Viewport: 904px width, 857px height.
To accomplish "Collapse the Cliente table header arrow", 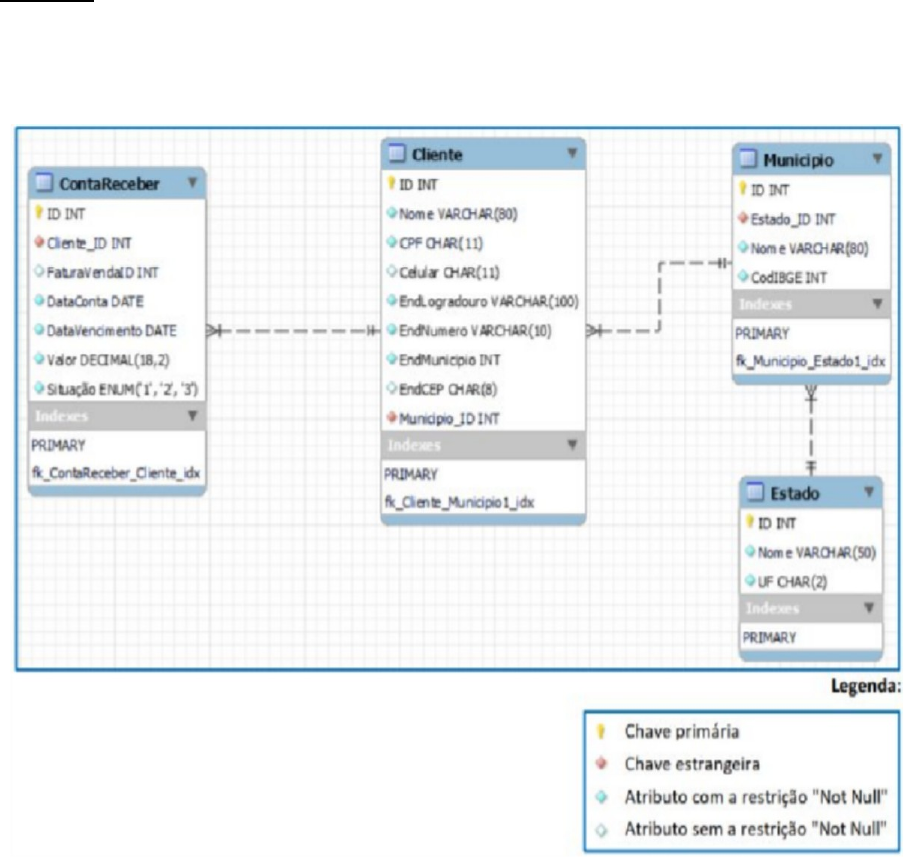I will tap(572, 154).
